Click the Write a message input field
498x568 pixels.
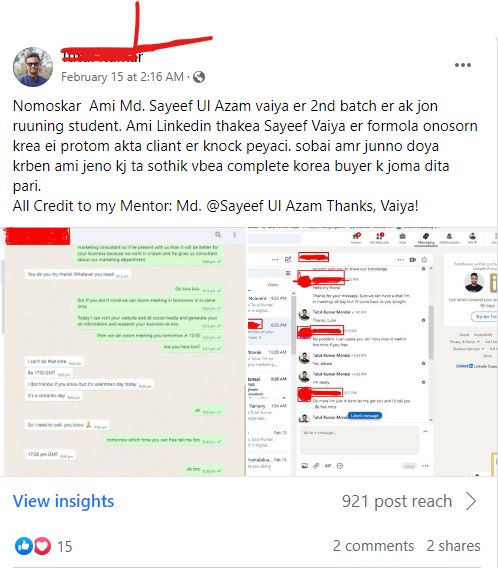coord(359,440)
